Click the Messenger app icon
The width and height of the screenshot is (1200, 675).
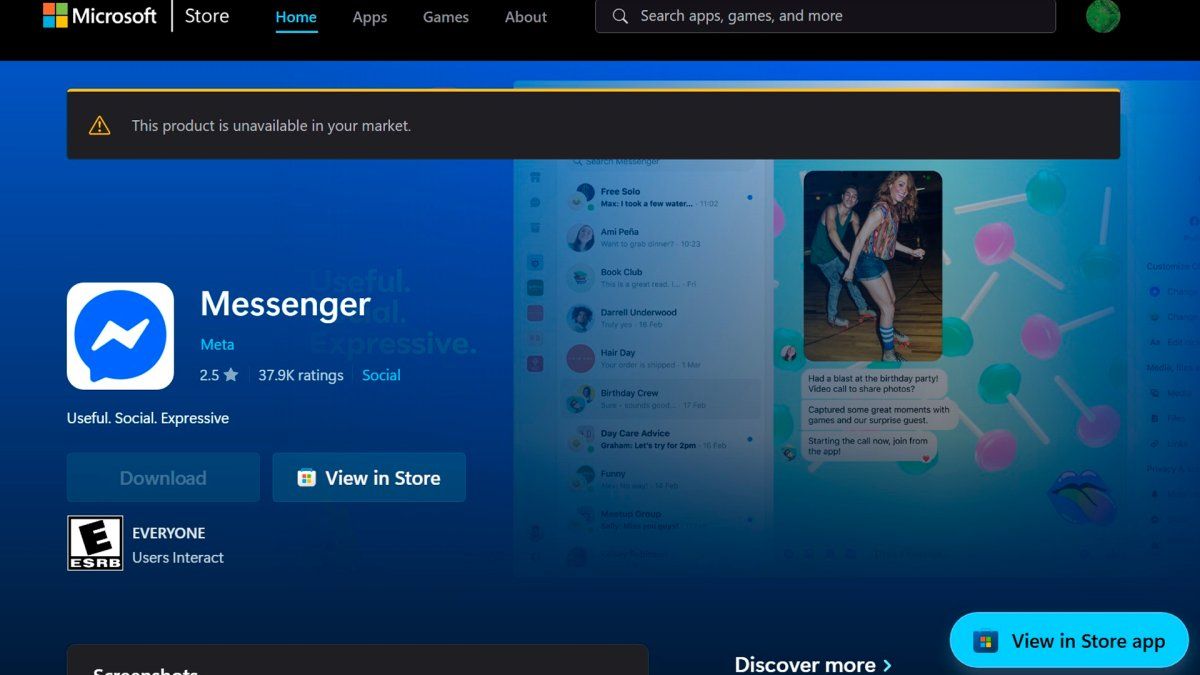[120, 336]
